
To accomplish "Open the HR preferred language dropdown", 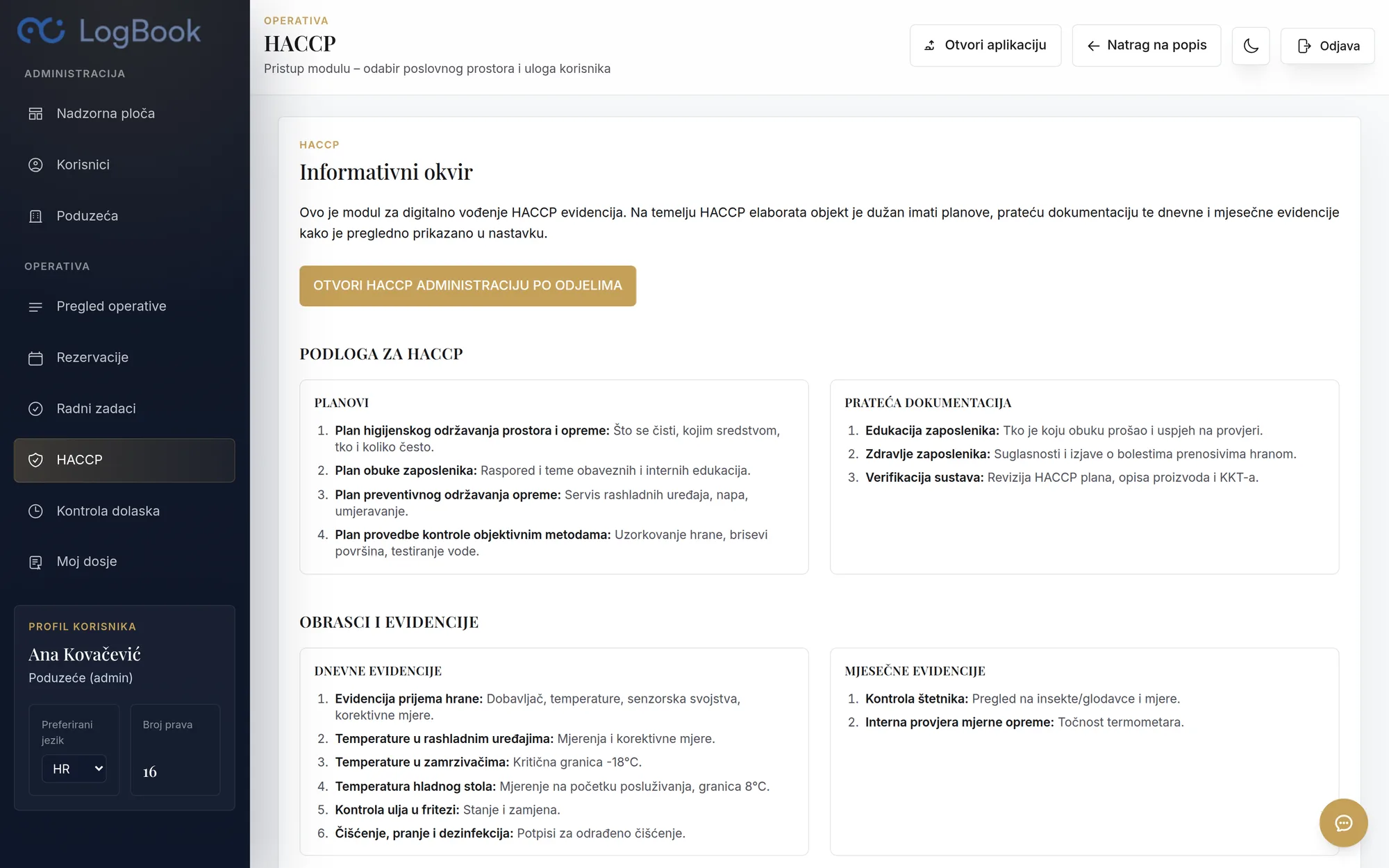I will click(74, 769).
